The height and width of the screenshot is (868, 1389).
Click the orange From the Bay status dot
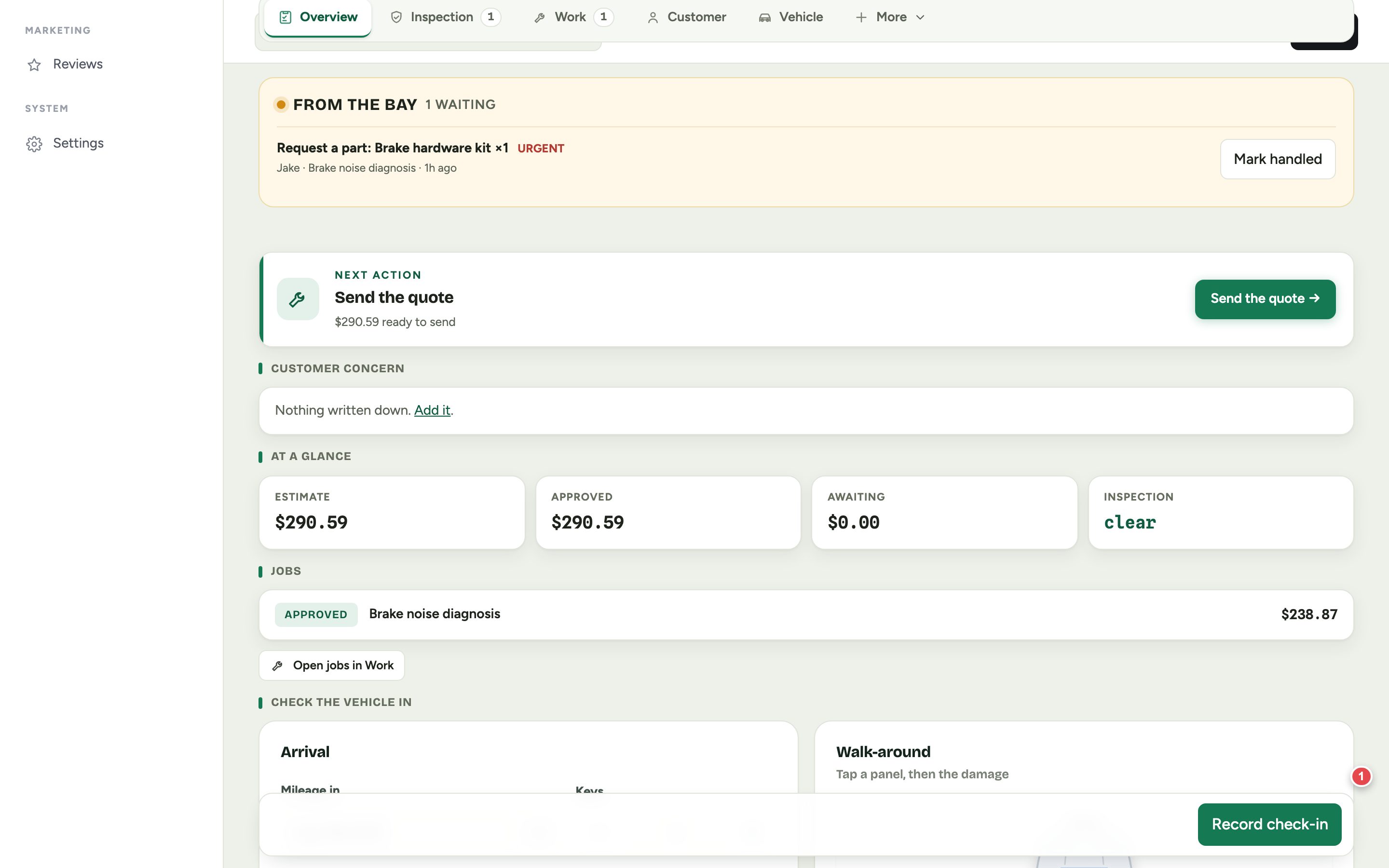click(x=281, y=105)
